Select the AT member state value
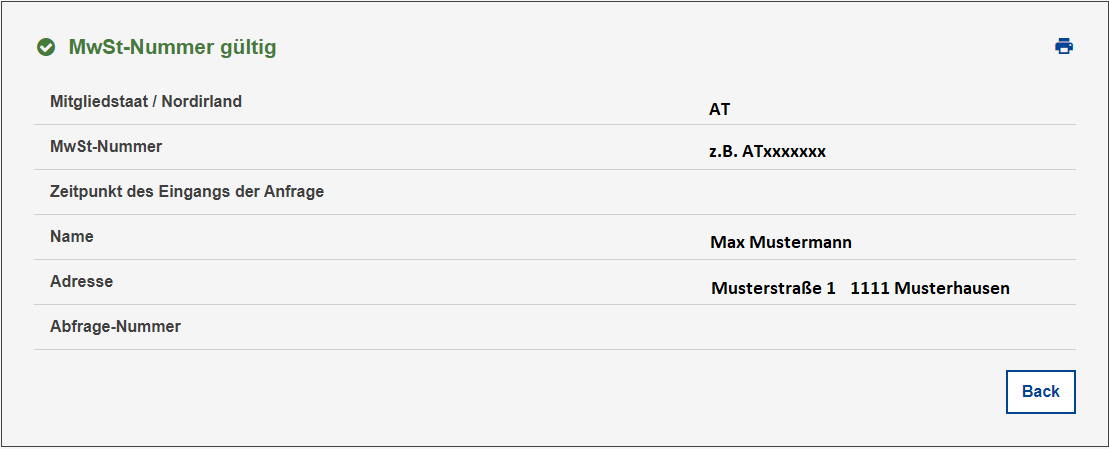Viewport: 1109px width, 449px height. tap(719, 110)
